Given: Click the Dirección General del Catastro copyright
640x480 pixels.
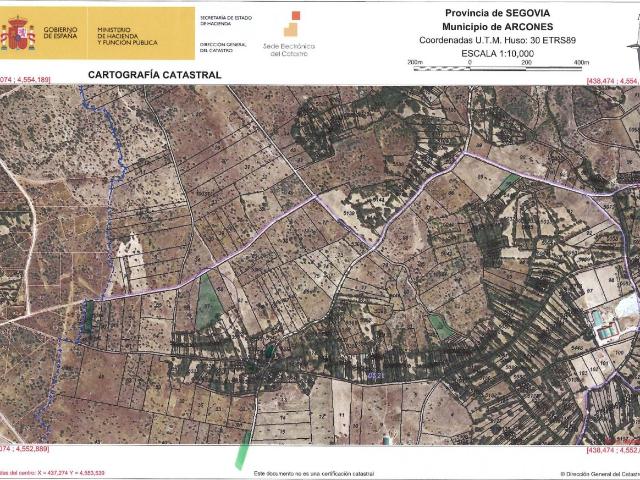Looking at the screenshot, I should coord(598,472).
